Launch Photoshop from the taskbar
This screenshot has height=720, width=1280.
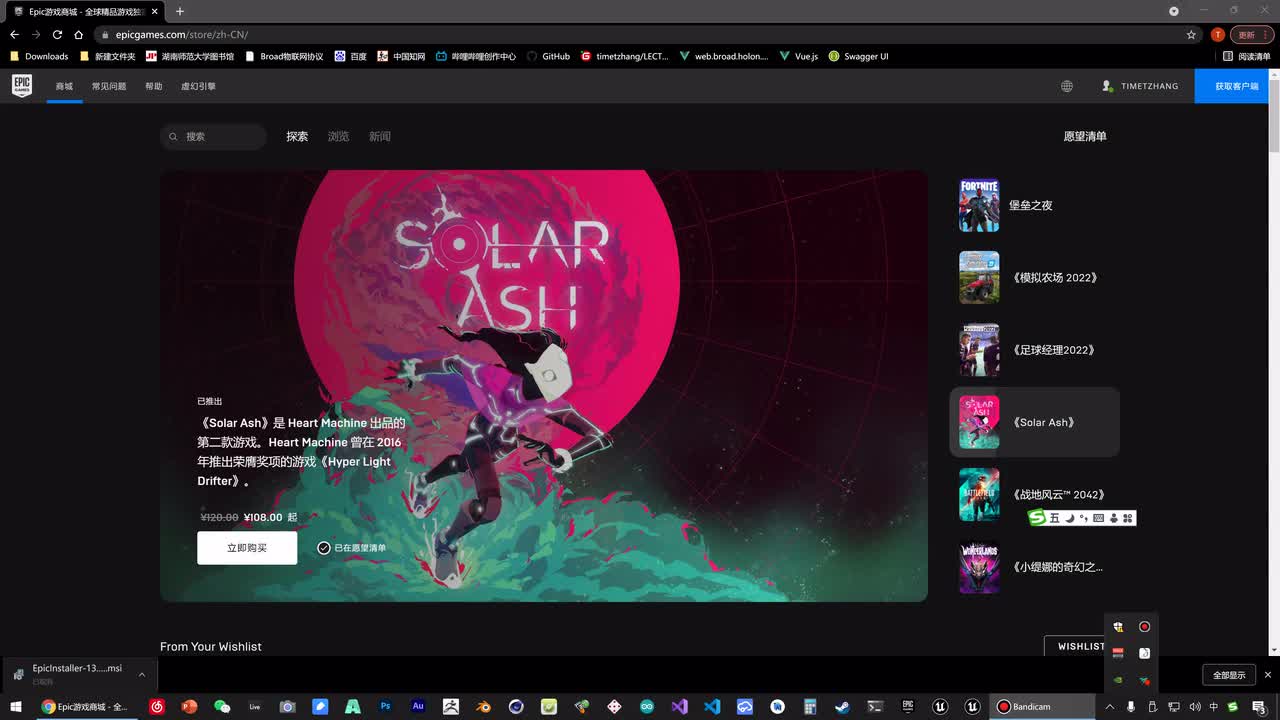(385, 706)
